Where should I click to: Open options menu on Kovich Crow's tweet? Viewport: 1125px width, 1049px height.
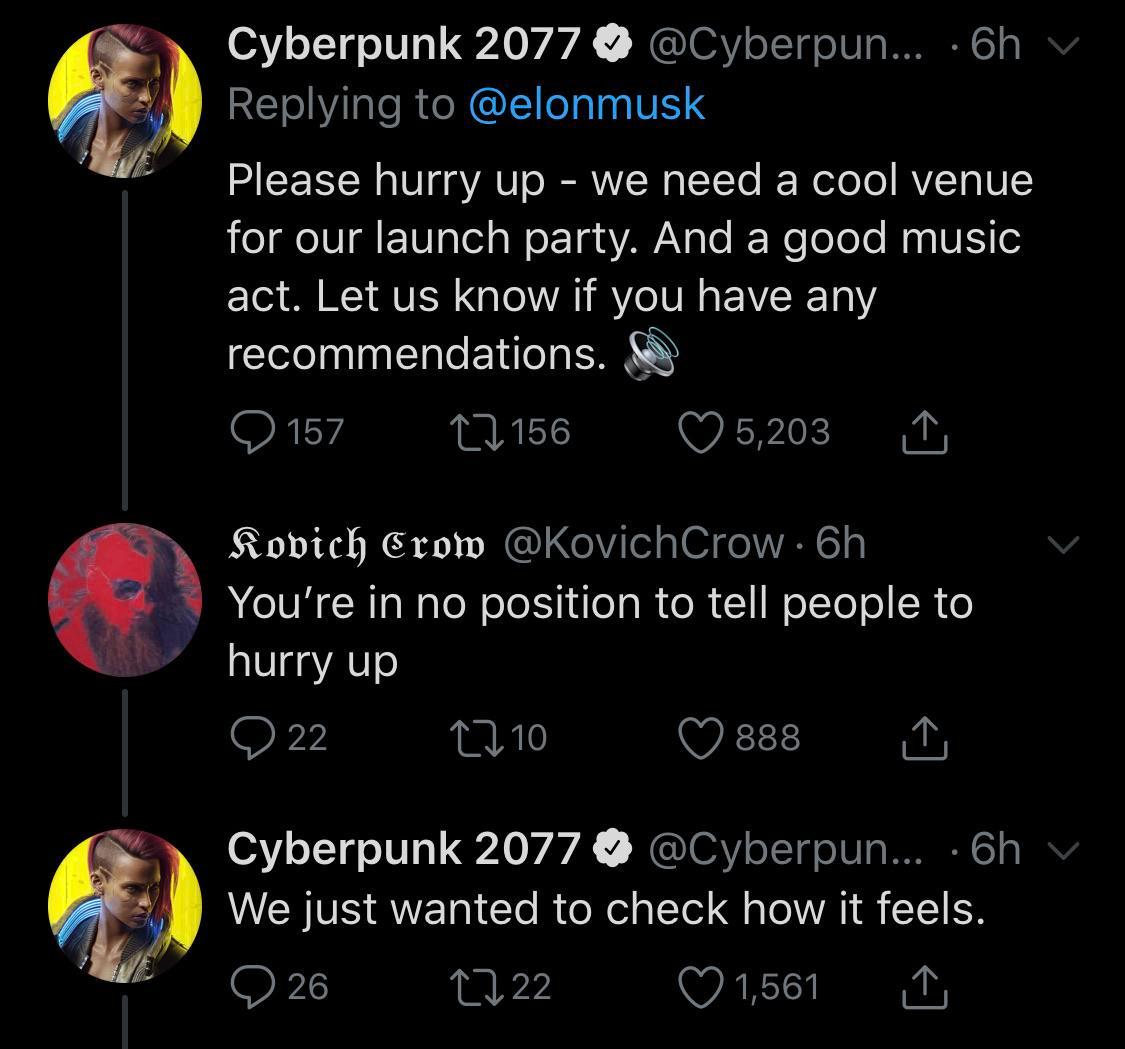1063,543
